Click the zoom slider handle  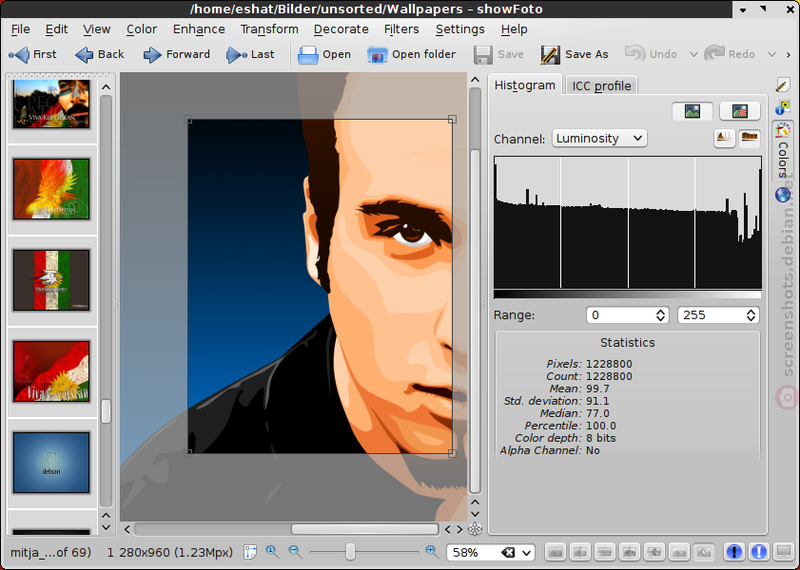(350, 552)
